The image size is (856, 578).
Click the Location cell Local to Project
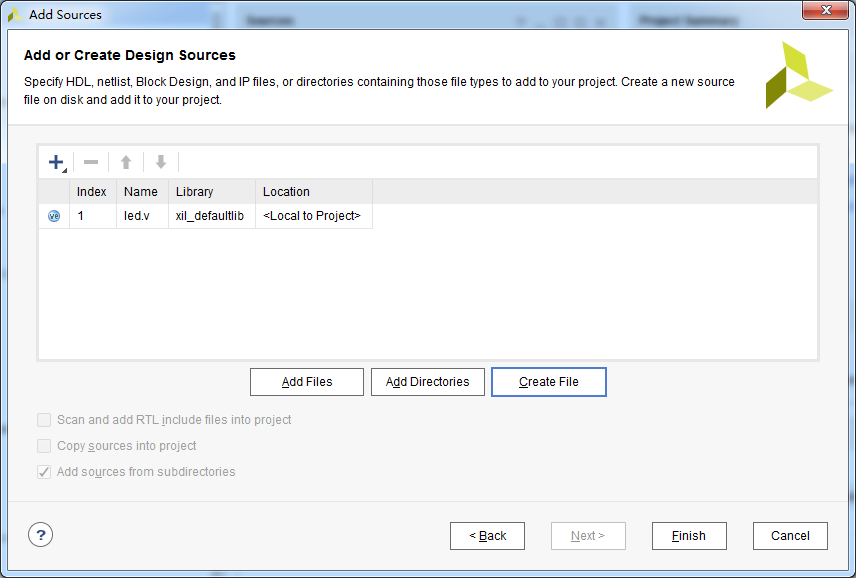[x=314, y=216]
